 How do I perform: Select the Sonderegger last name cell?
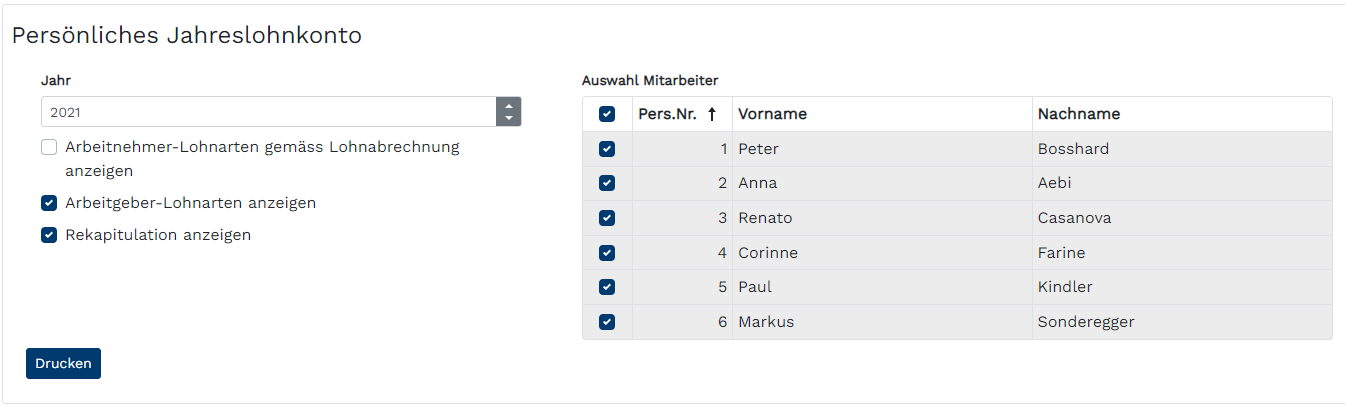coord(1086,322)
